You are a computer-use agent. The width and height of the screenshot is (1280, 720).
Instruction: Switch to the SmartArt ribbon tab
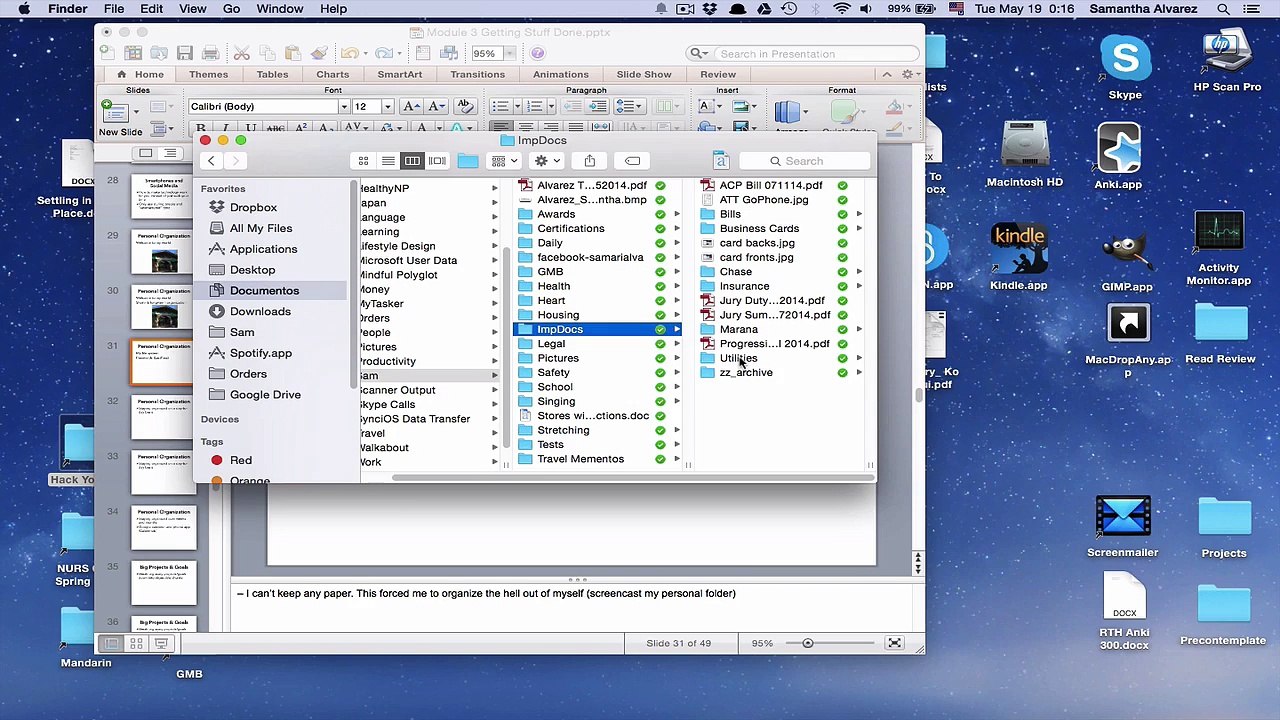pos(399,74)
